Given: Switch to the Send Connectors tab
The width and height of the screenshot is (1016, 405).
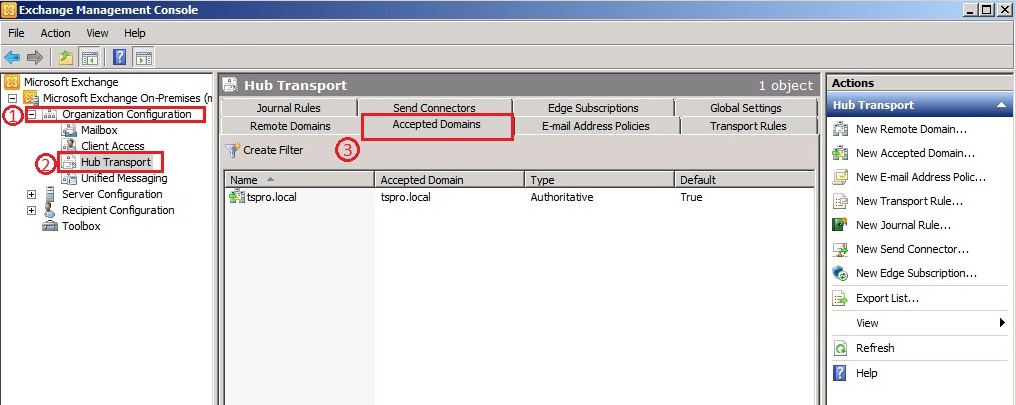Looking at the screenshot, I should click(x=433, y=108).
